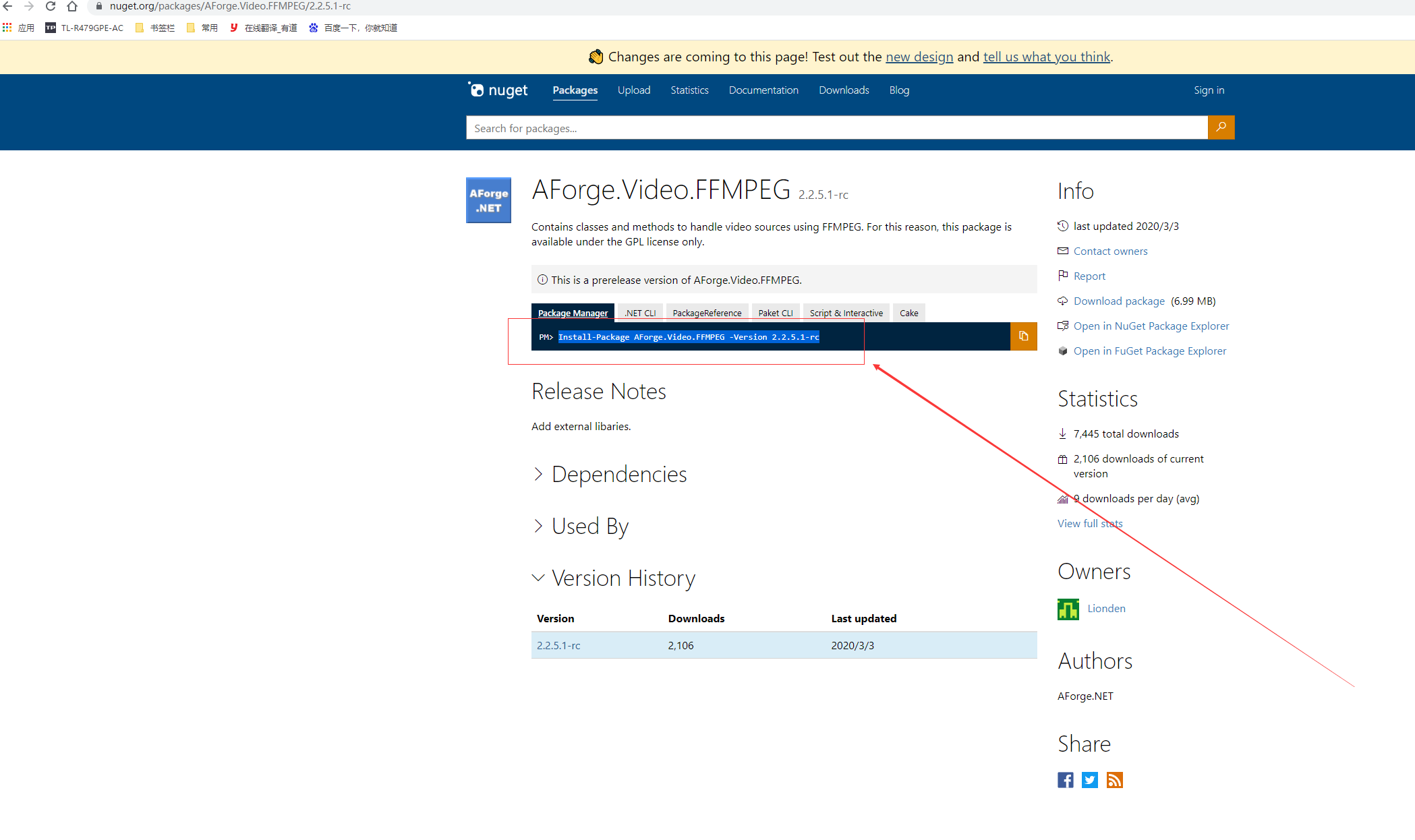
Task: Share the package on Facebook
Action: point(1065,780)
